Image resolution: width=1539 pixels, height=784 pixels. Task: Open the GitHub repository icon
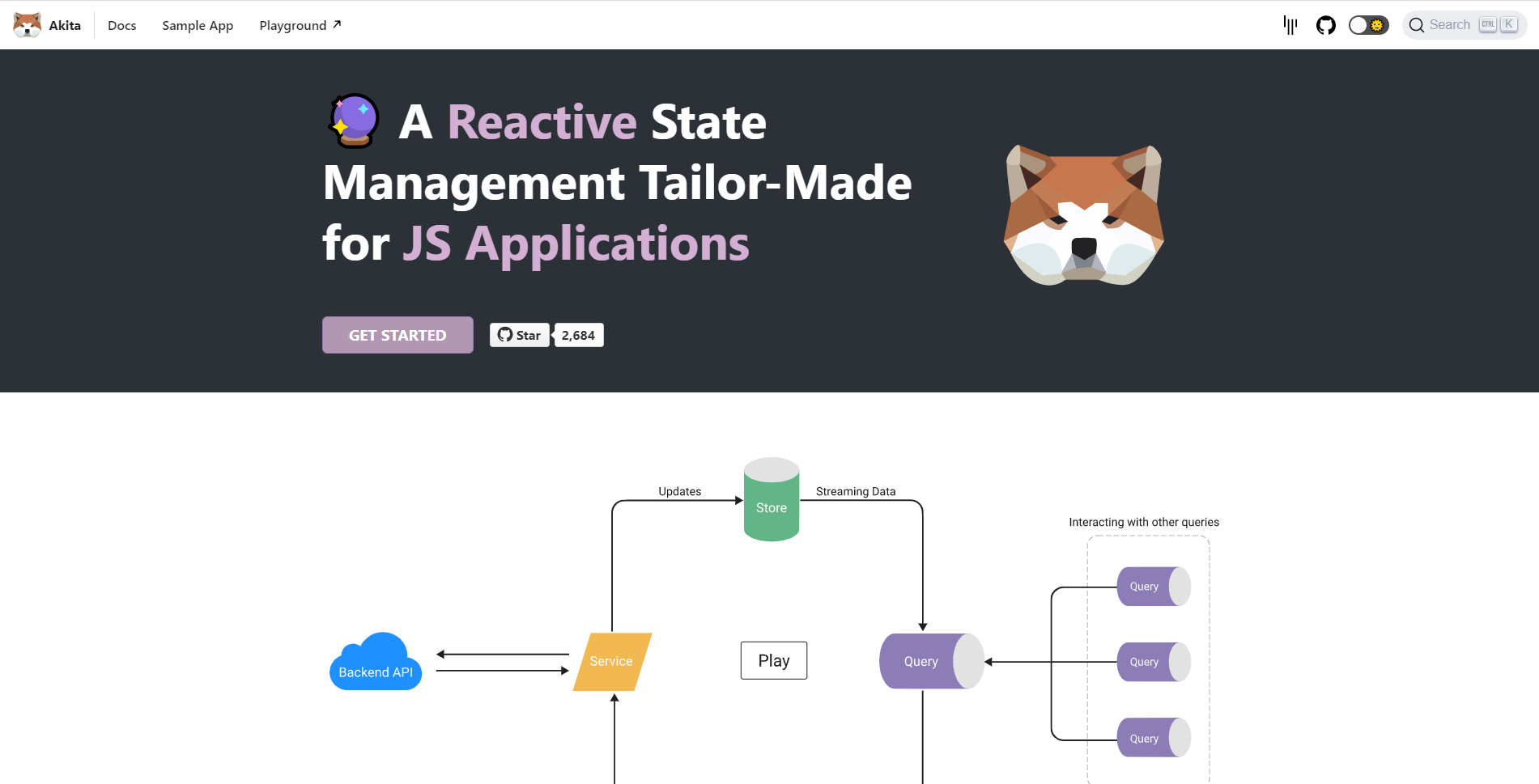click(1325, 25)
